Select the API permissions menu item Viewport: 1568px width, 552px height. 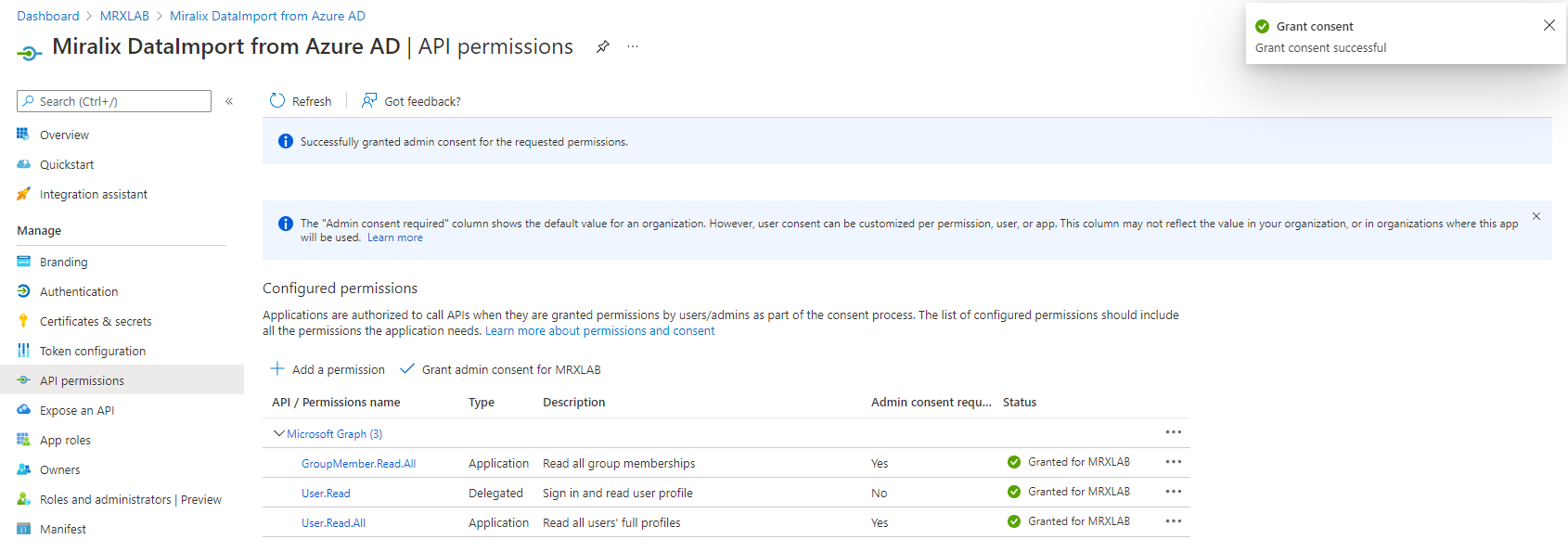[122, 380]
